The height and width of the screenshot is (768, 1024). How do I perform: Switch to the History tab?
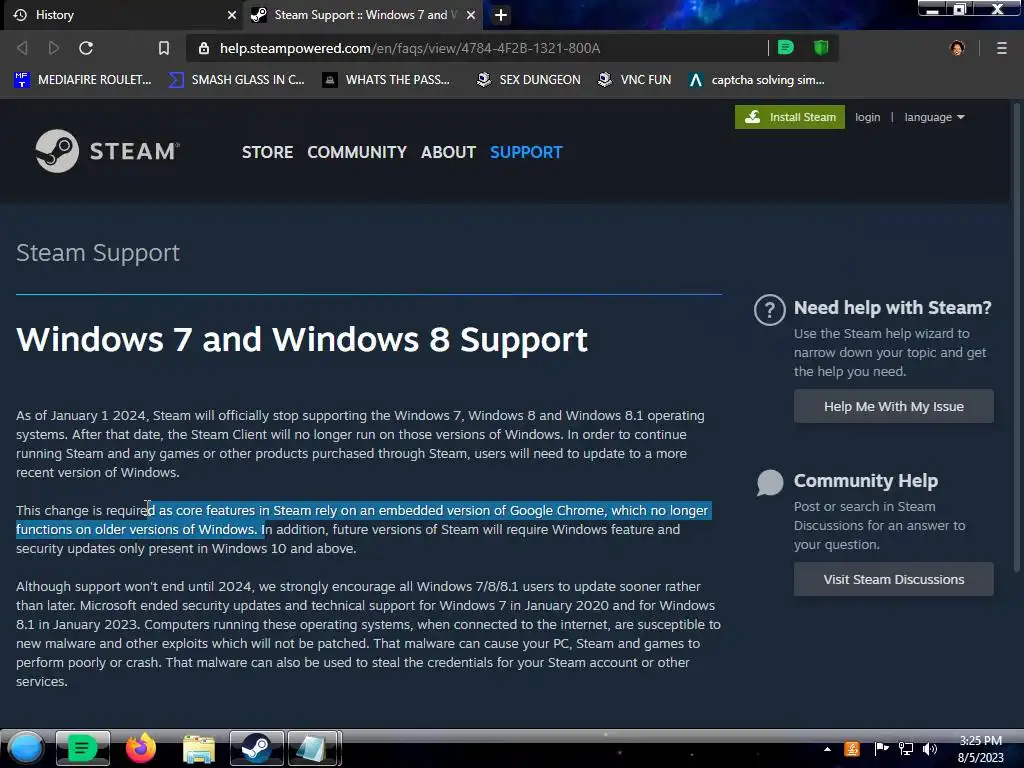click(124, 15)
